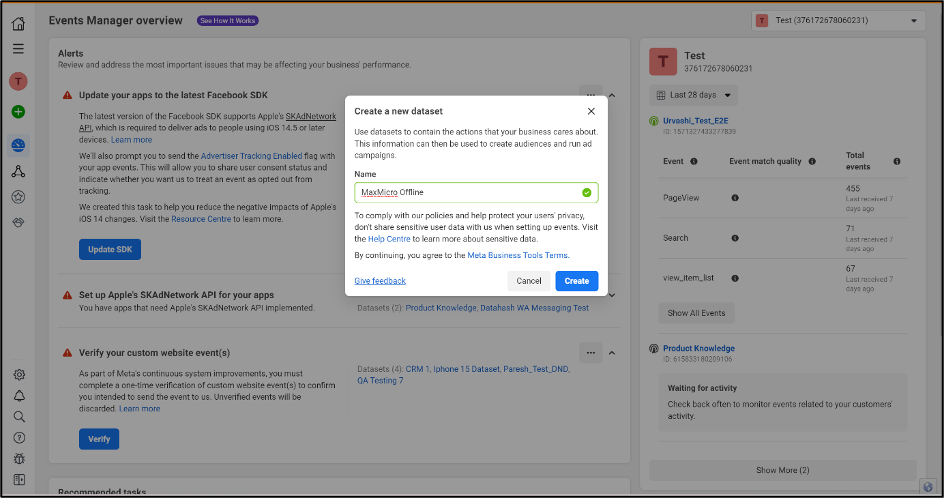Open the data sources triangle-nodes icon
The image size is (945, 499).
coord(18,172)
